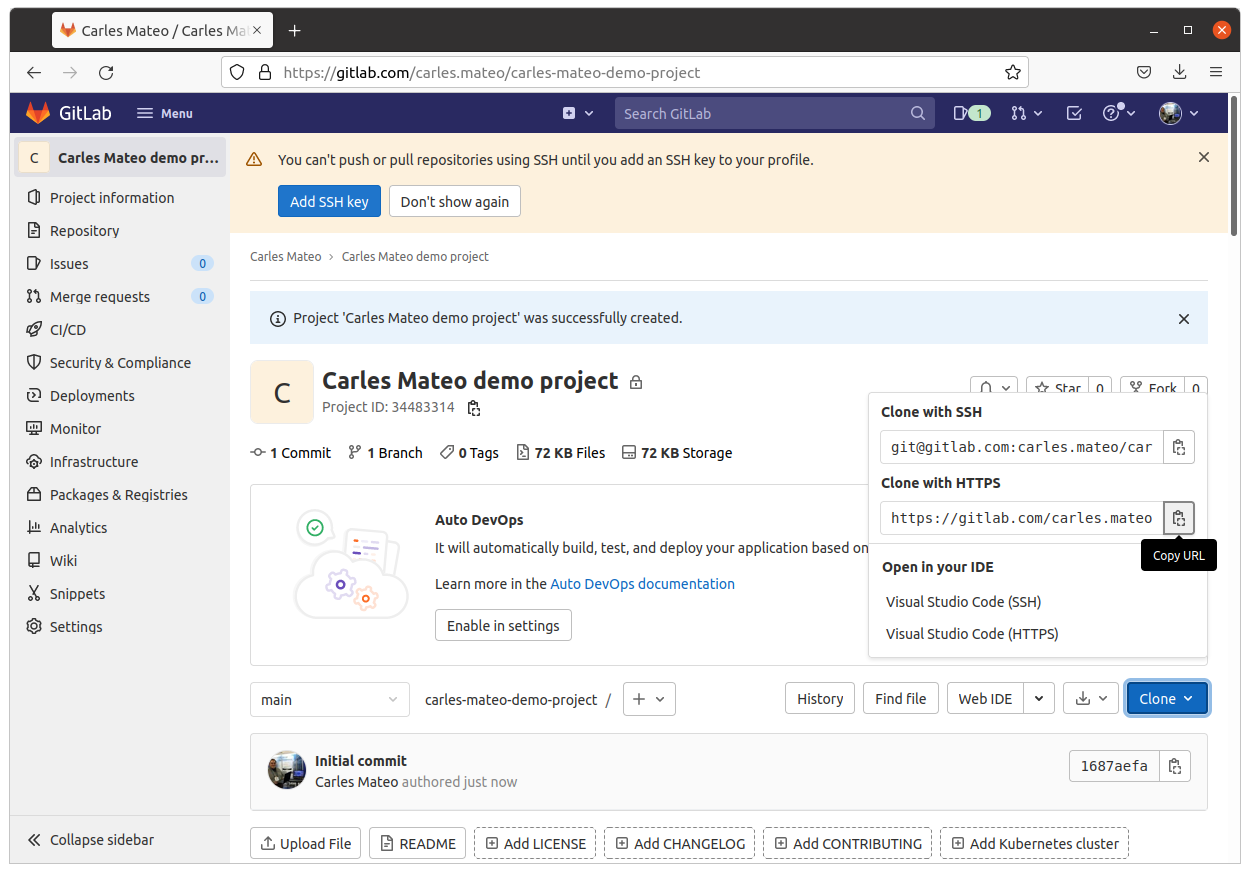This screenshot has width=1250, height=873.
Task: Click the Packages & Registries icon
Action: [34, 495]
